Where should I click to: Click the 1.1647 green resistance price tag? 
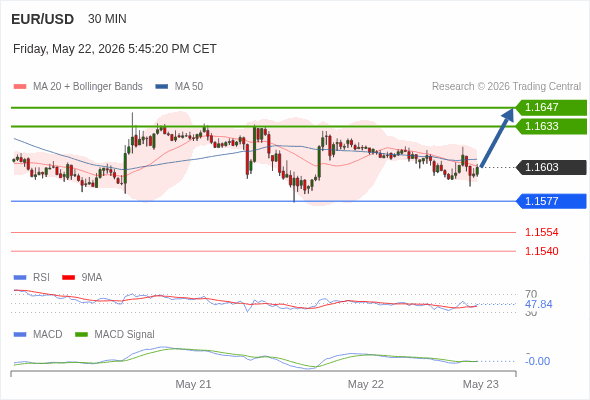[551, 108]
